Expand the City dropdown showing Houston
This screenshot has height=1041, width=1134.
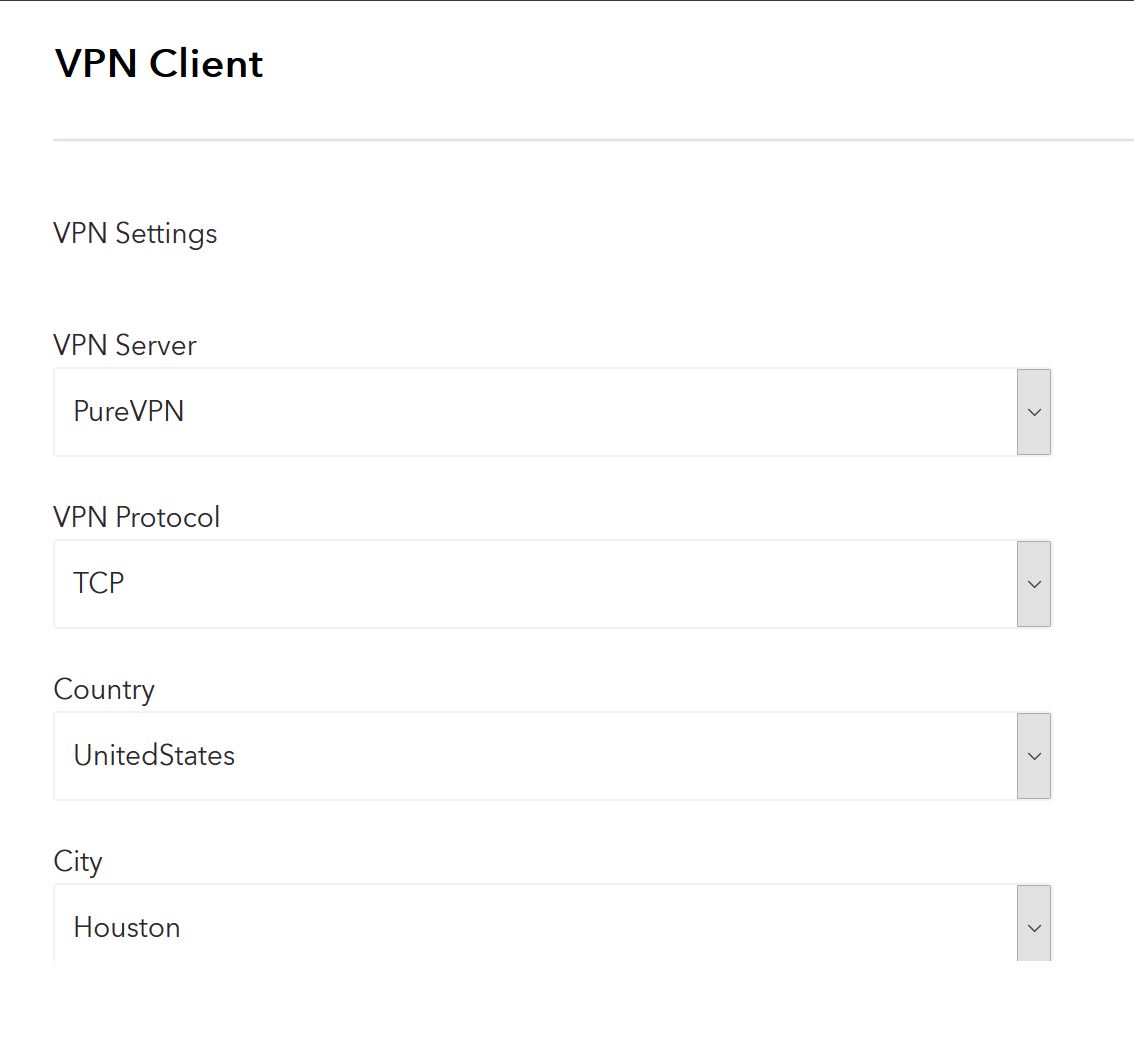[x=552, y=923]
